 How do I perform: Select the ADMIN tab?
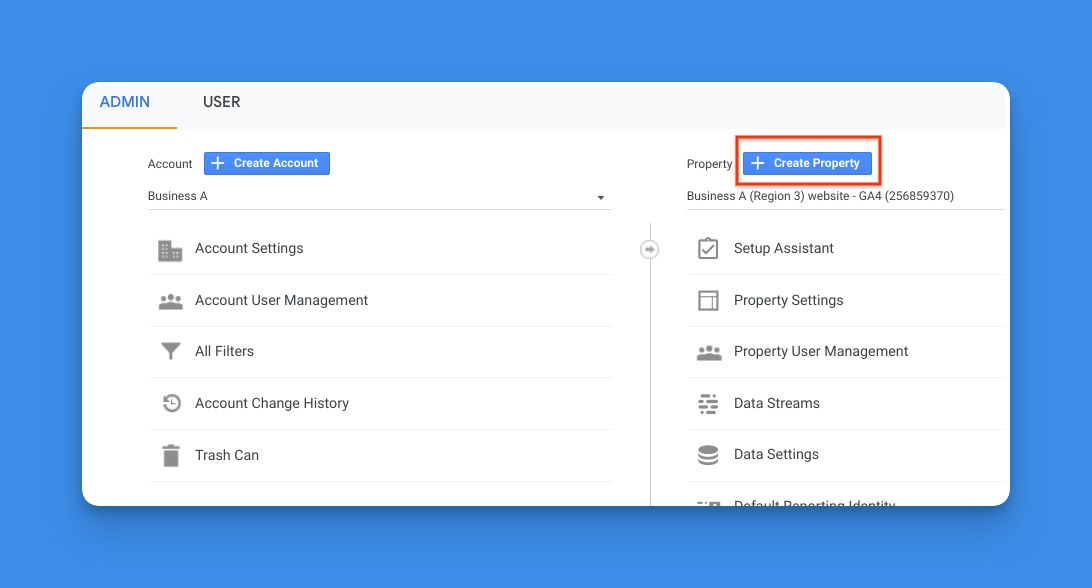pyautogui.click(x=124, y=101)
